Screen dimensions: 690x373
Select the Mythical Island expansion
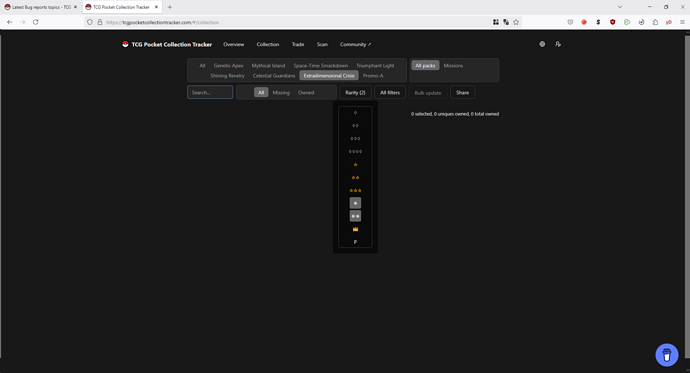[268, 66]
